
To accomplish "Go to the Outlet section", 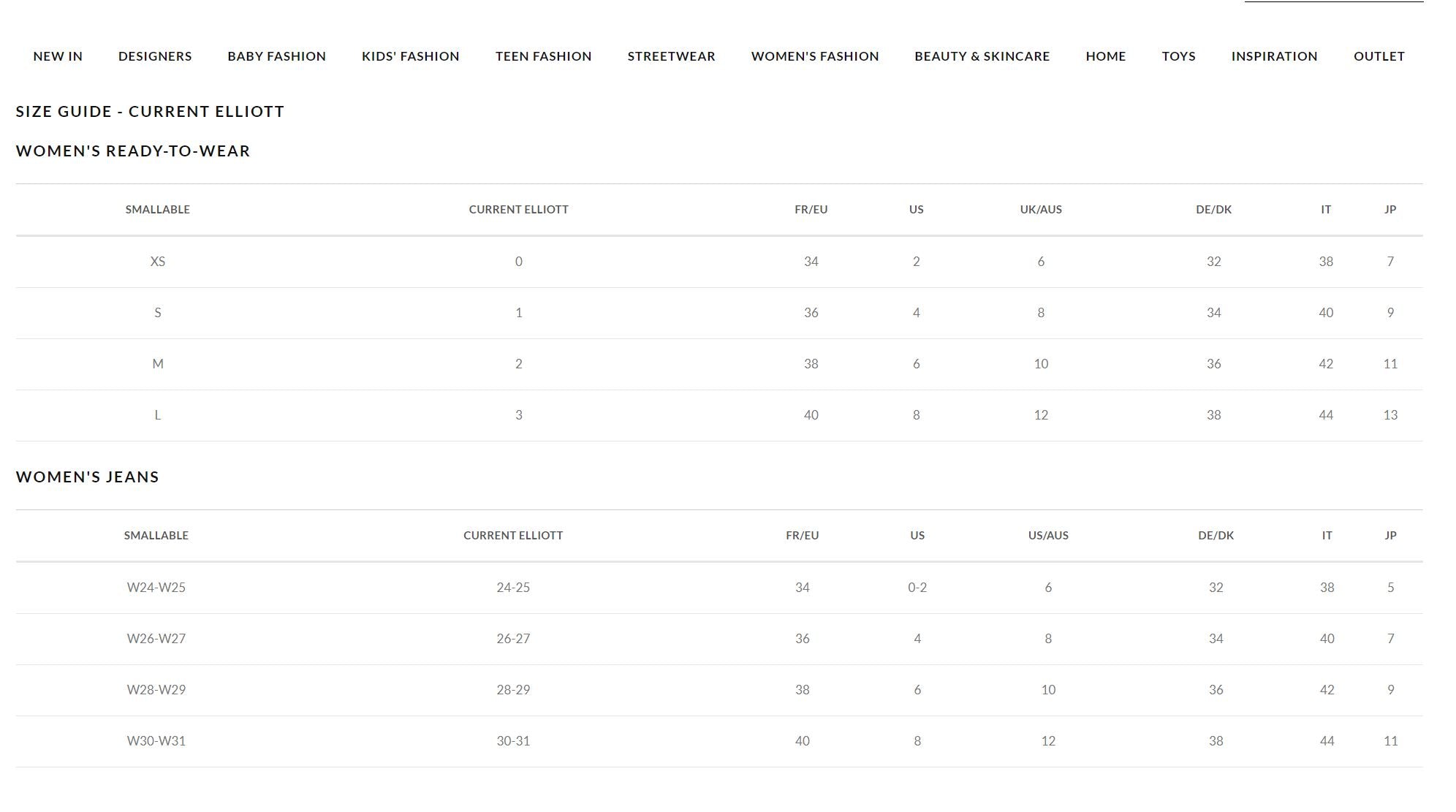I will coord(1379,56).
